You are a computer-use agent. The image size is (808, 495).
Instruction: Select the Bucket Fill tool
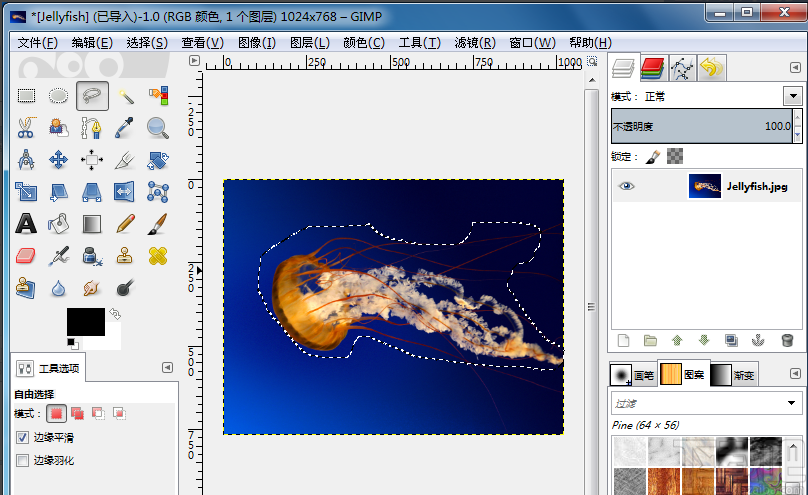click(x=58, y=224)
